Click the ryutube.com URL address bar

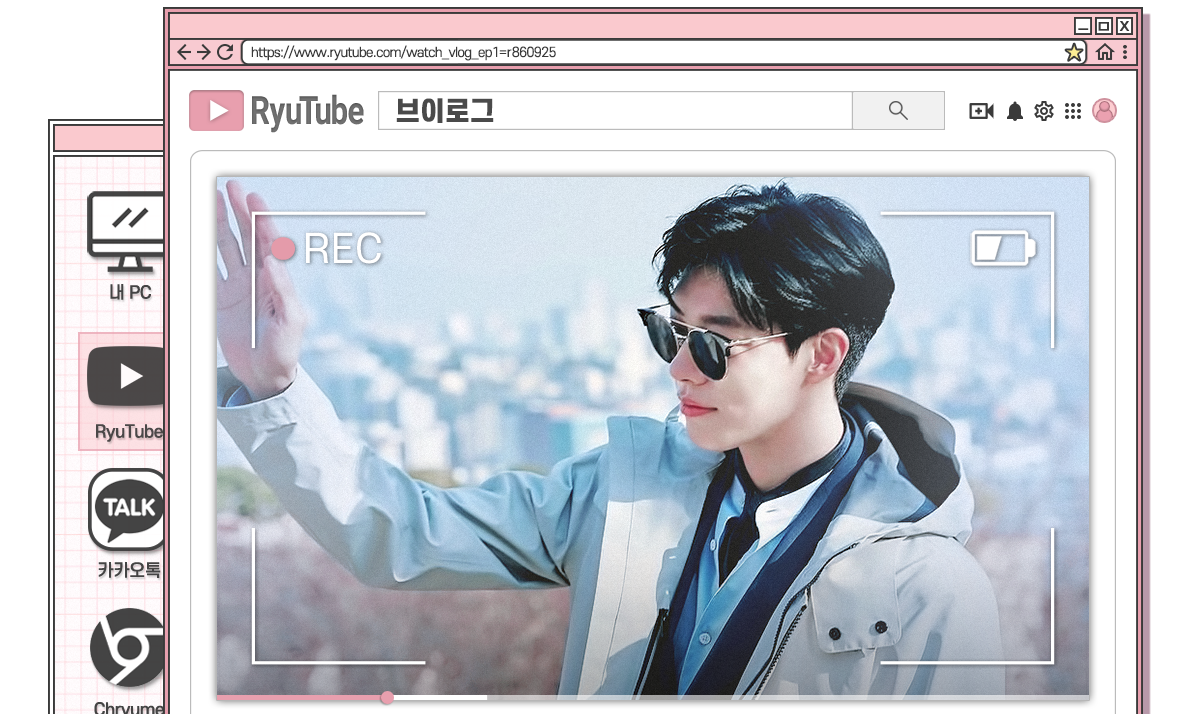[665, 52]
